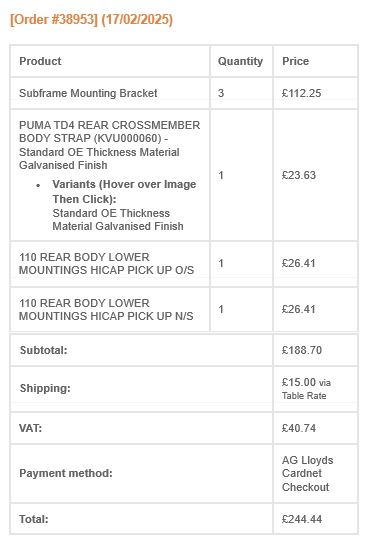Click the Quantity column header
This screenshot has height=538, width=366.
[240, 61]
